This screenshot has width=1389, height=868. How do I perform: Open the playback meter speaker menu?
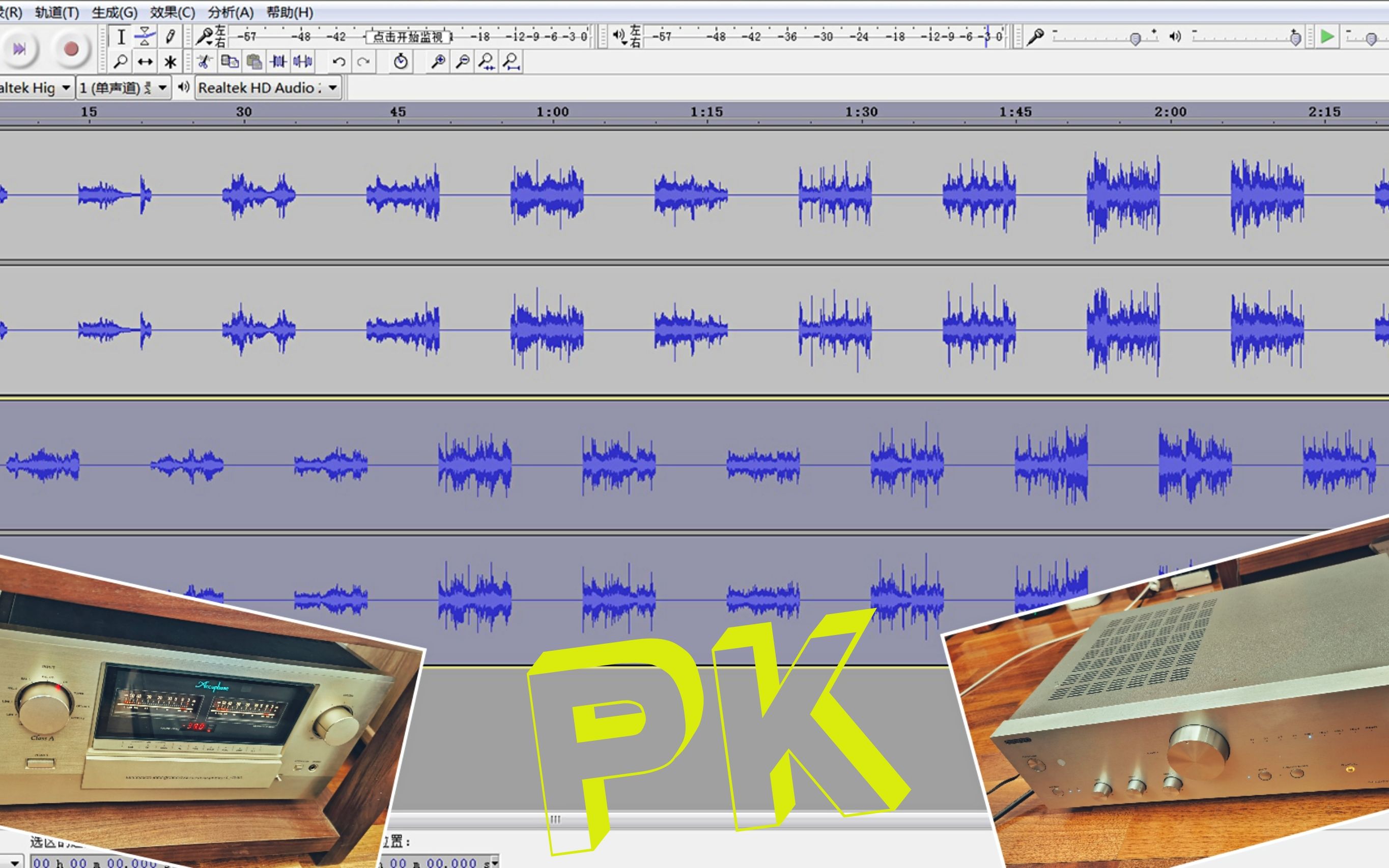click(x=619, y=36)
